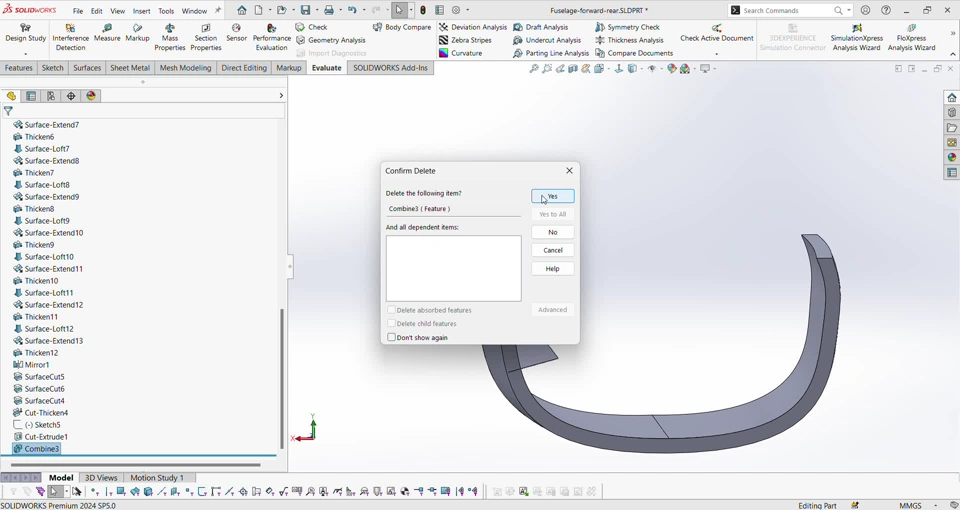Viewport: 960px width, 510px height.
Task: Confirm deletion with Yes button
Action: (553, 197)
